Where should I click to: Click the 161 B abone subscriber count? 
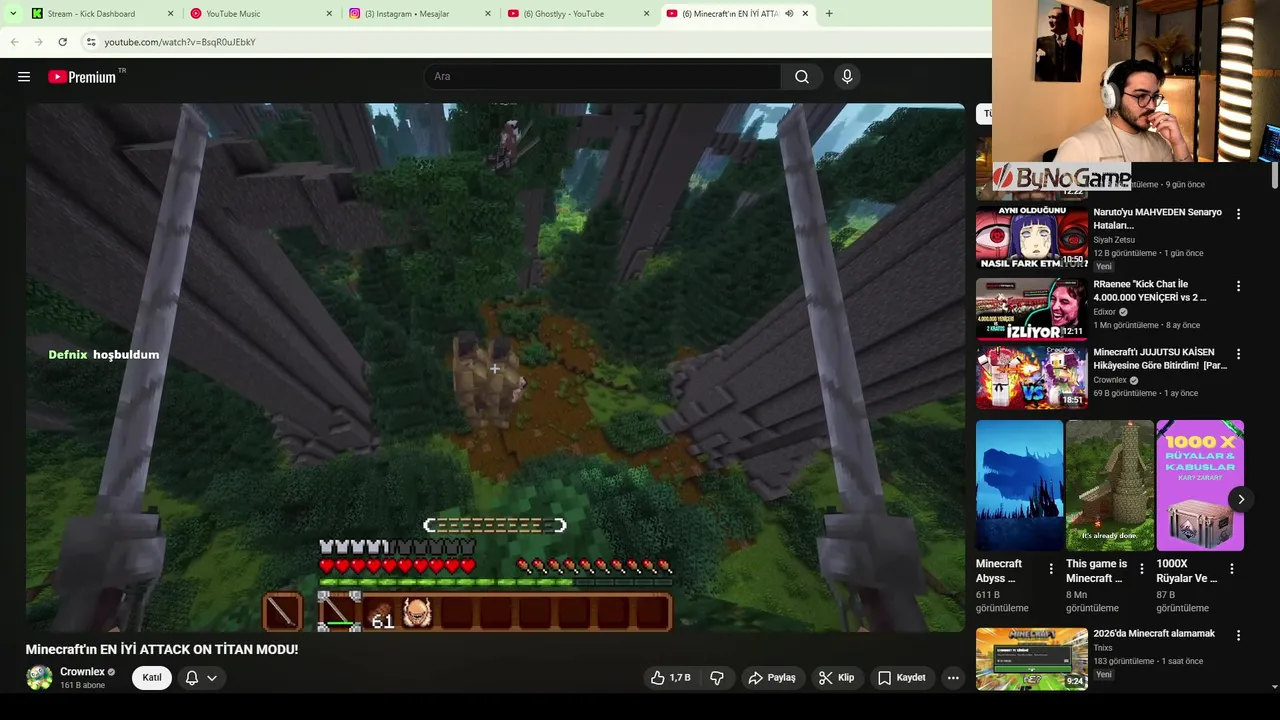82,686
